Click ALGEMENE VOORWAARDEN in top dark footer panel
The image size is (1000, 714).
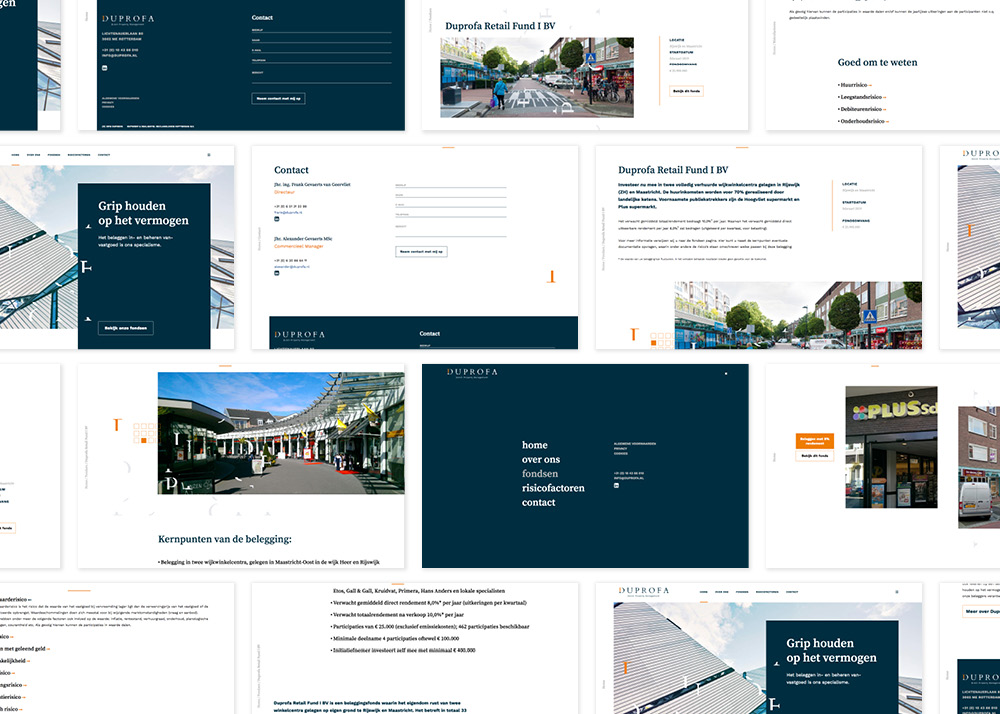pos(121,98)
